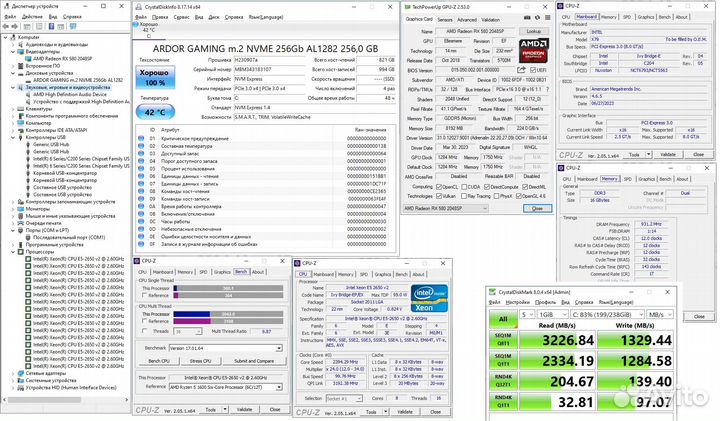Click the Хорошо 100 % health status box
The height and width of the screenshot is (421, 720).
pos(155,78)
